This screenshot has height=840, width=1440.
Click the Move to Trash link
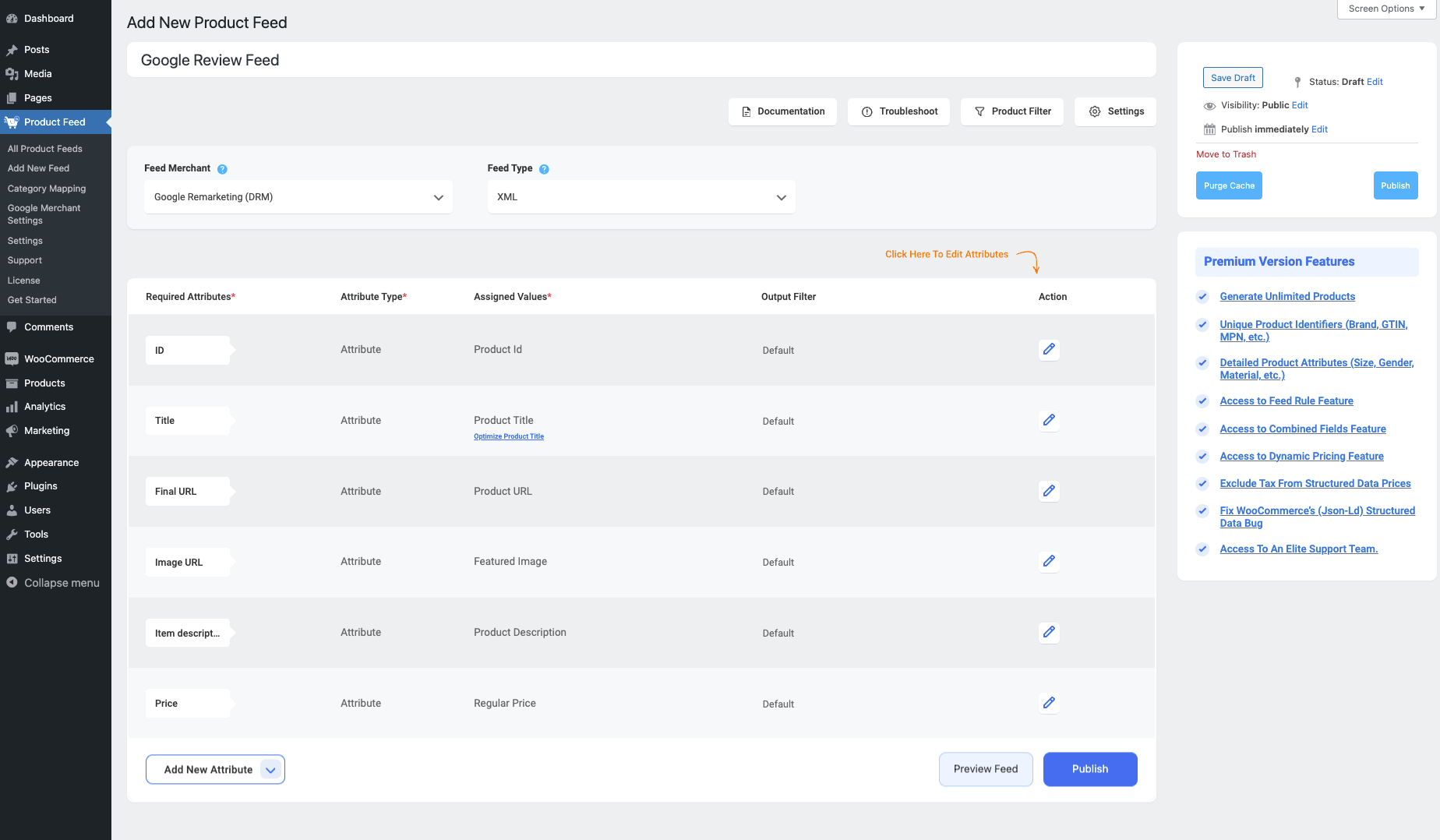coord(1226,154)
